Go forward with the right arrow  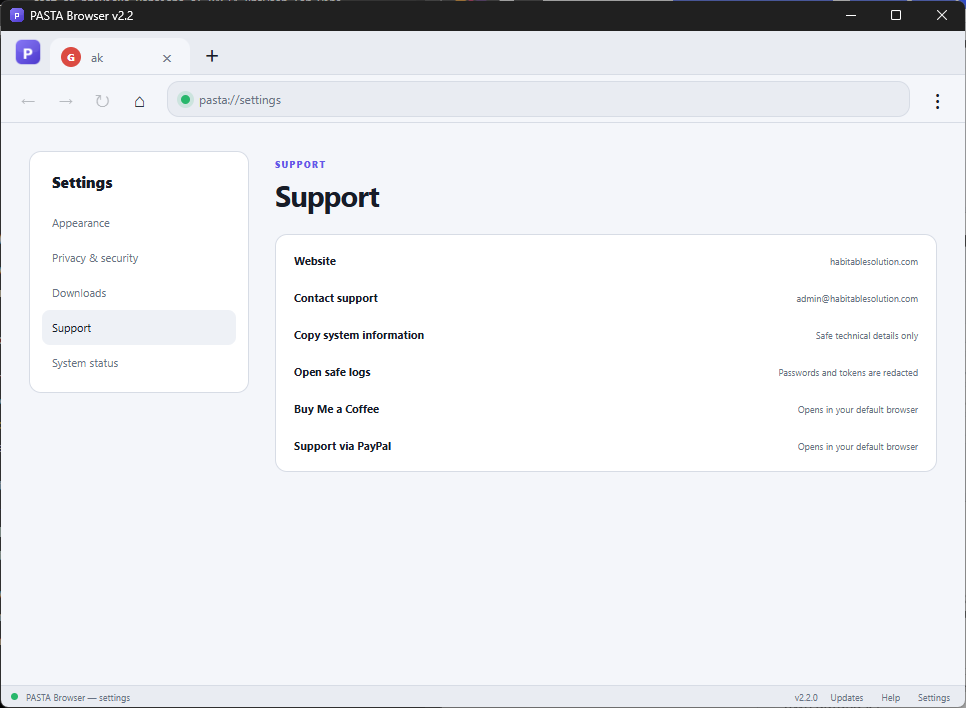[66, 101]
